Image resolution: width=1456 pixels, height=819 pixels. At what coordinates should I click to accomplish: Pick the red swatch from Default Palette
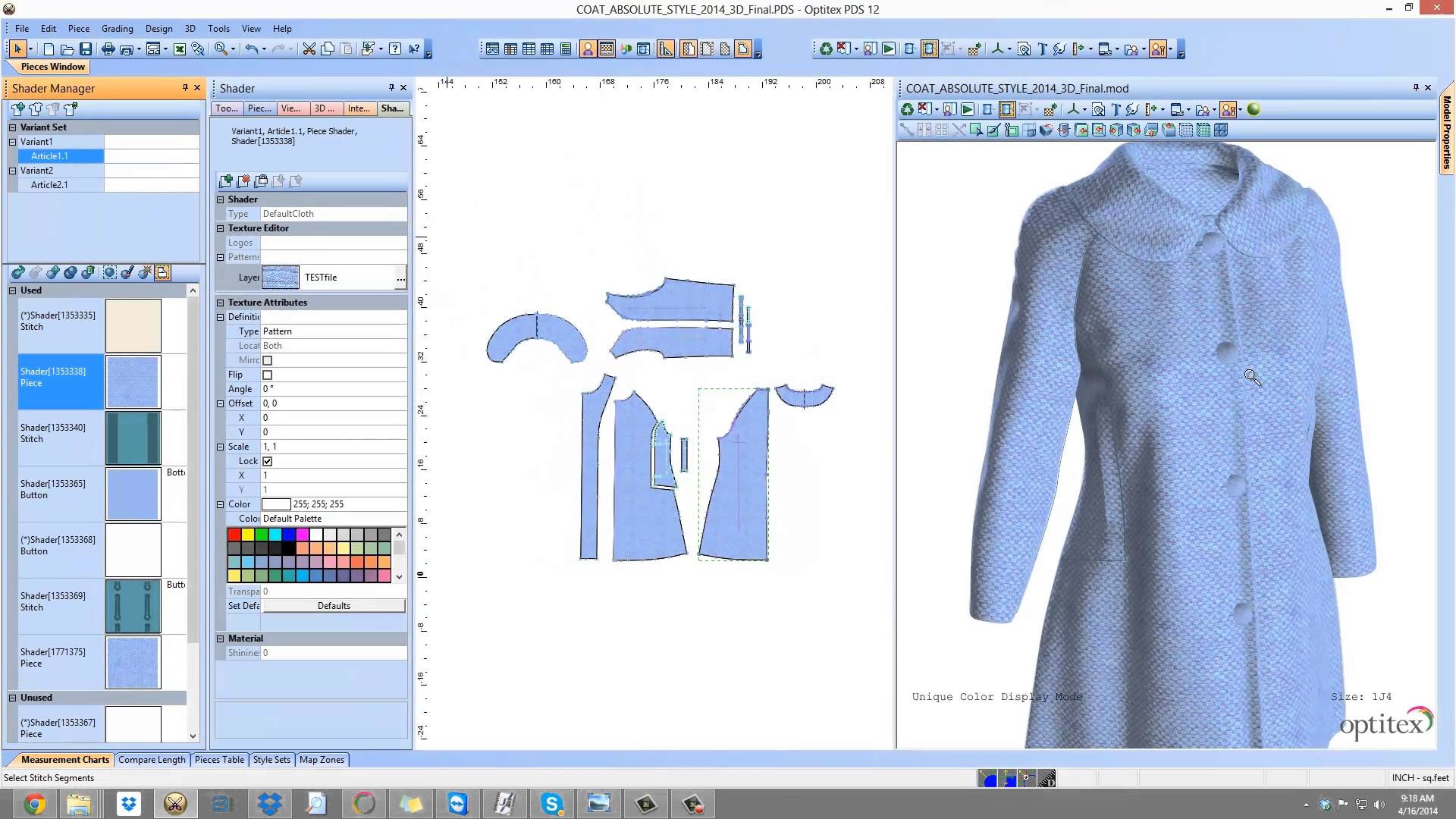(x=234, y=535)
